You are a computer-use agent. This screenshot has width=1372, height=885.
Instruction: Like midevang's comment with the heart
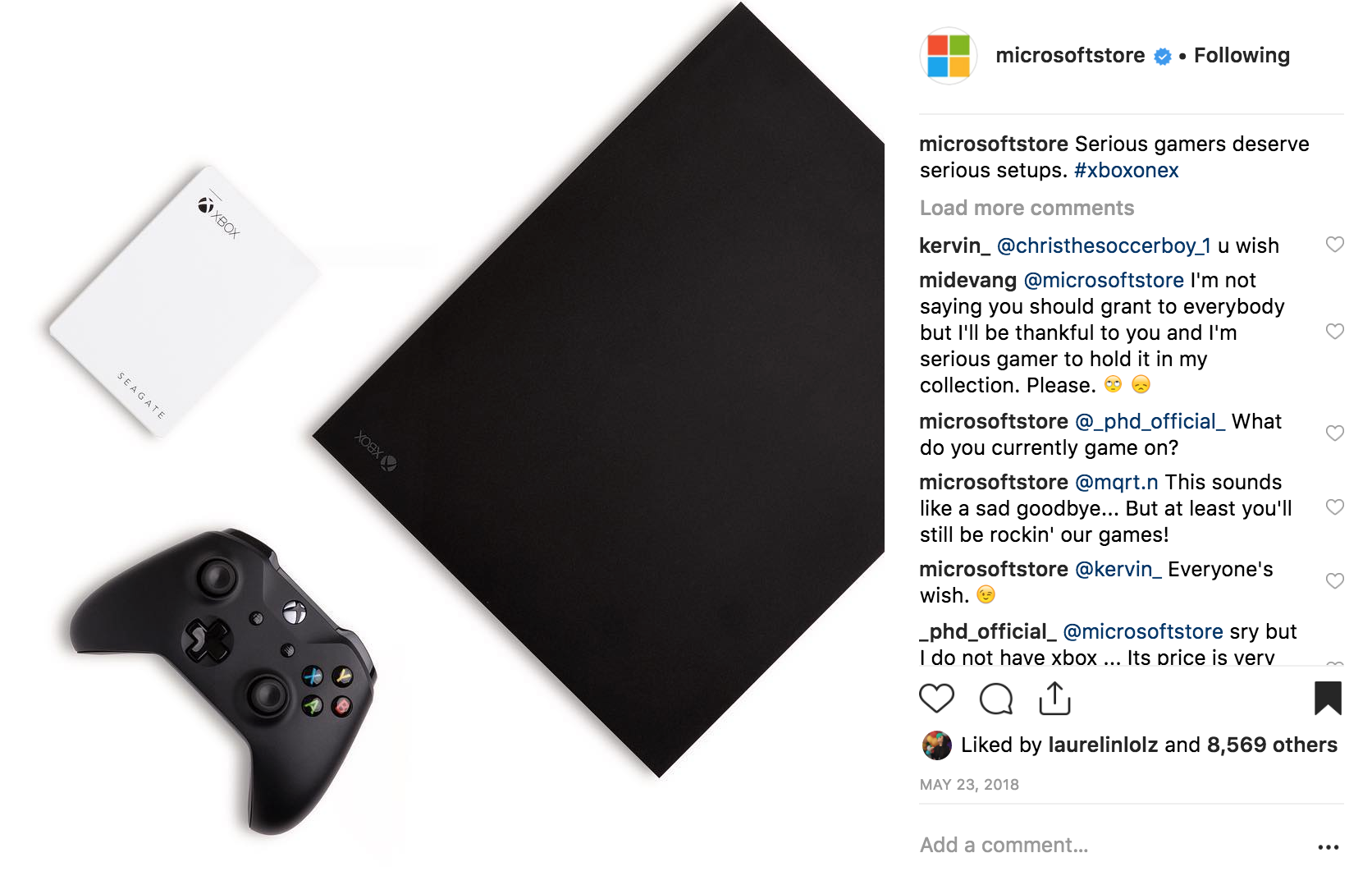(1335, 332)
